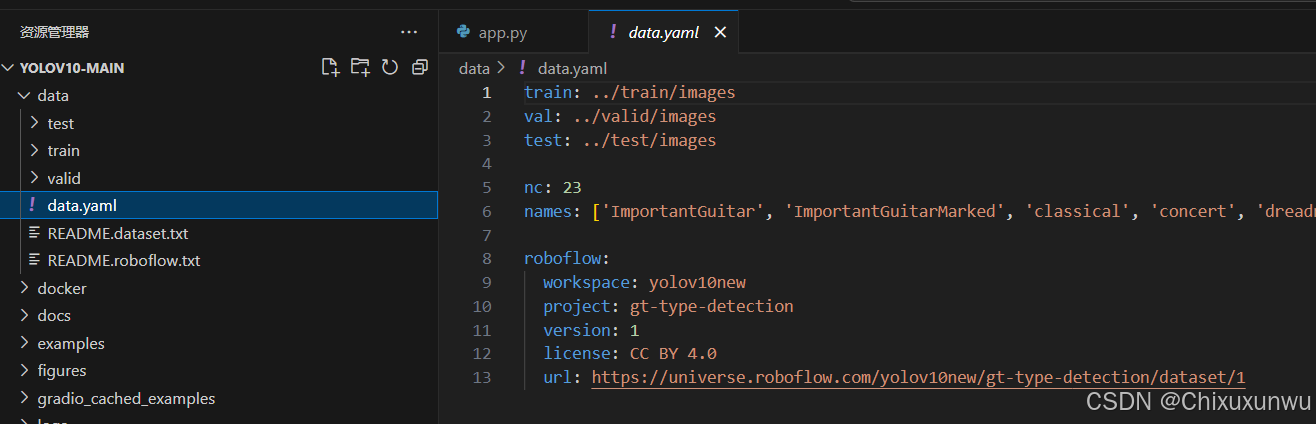Click the 资源管理器 explorer panel title
Image resolution: width=1316 pixels, height=424 pixels.
pyautogui.click(x=54, y=32)
